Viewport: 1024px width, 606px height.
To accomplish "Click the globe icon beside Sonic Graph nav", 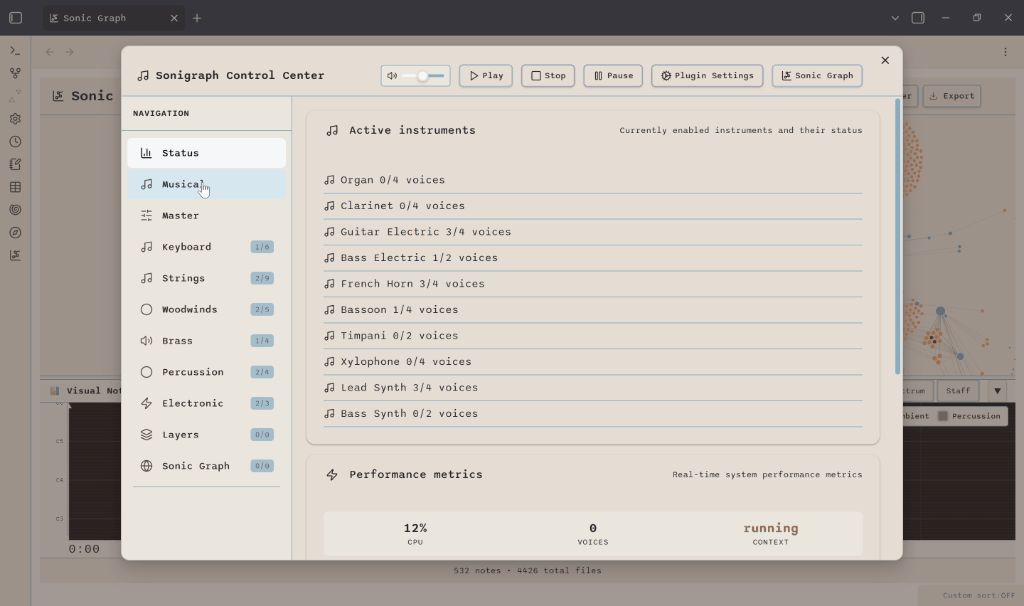I will click(146, 466).
